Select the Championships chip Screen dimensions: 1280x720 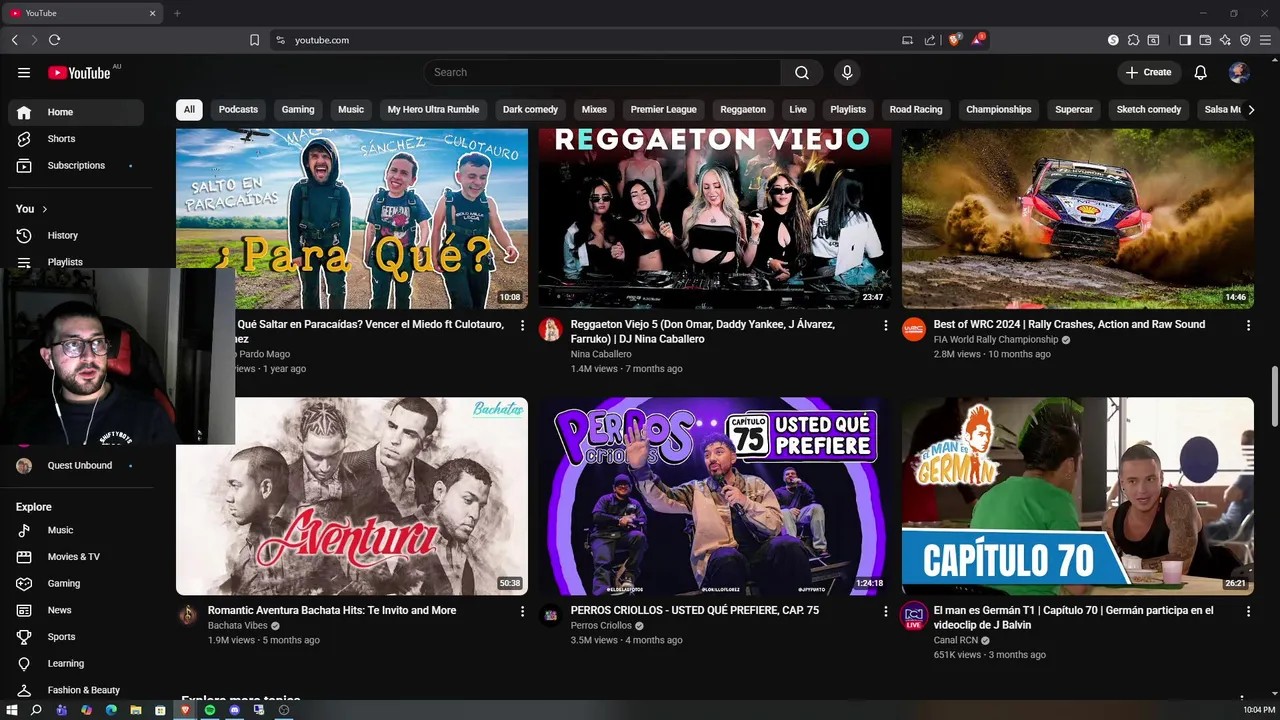point(998,110)
